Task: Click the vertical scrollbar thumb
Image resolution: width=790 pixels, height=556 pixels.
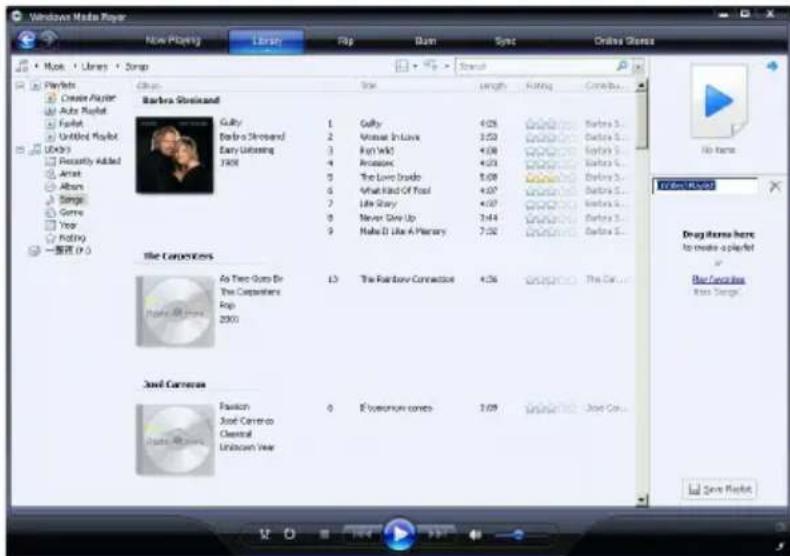Action: pyautogui.click(x=641, y=121)
